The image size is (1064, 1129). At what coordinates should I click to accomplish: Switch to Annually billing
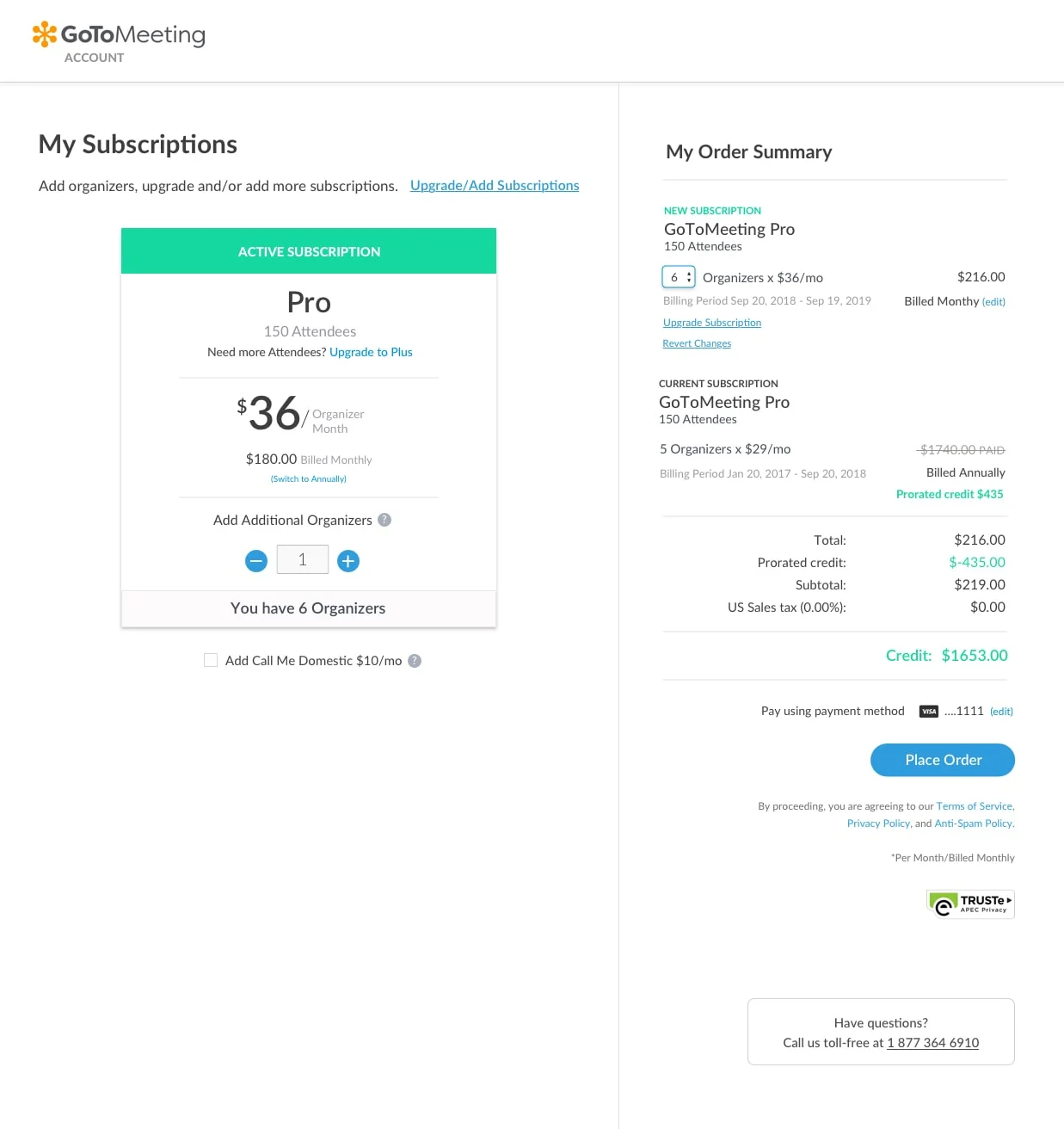click(x=309, y=478)
